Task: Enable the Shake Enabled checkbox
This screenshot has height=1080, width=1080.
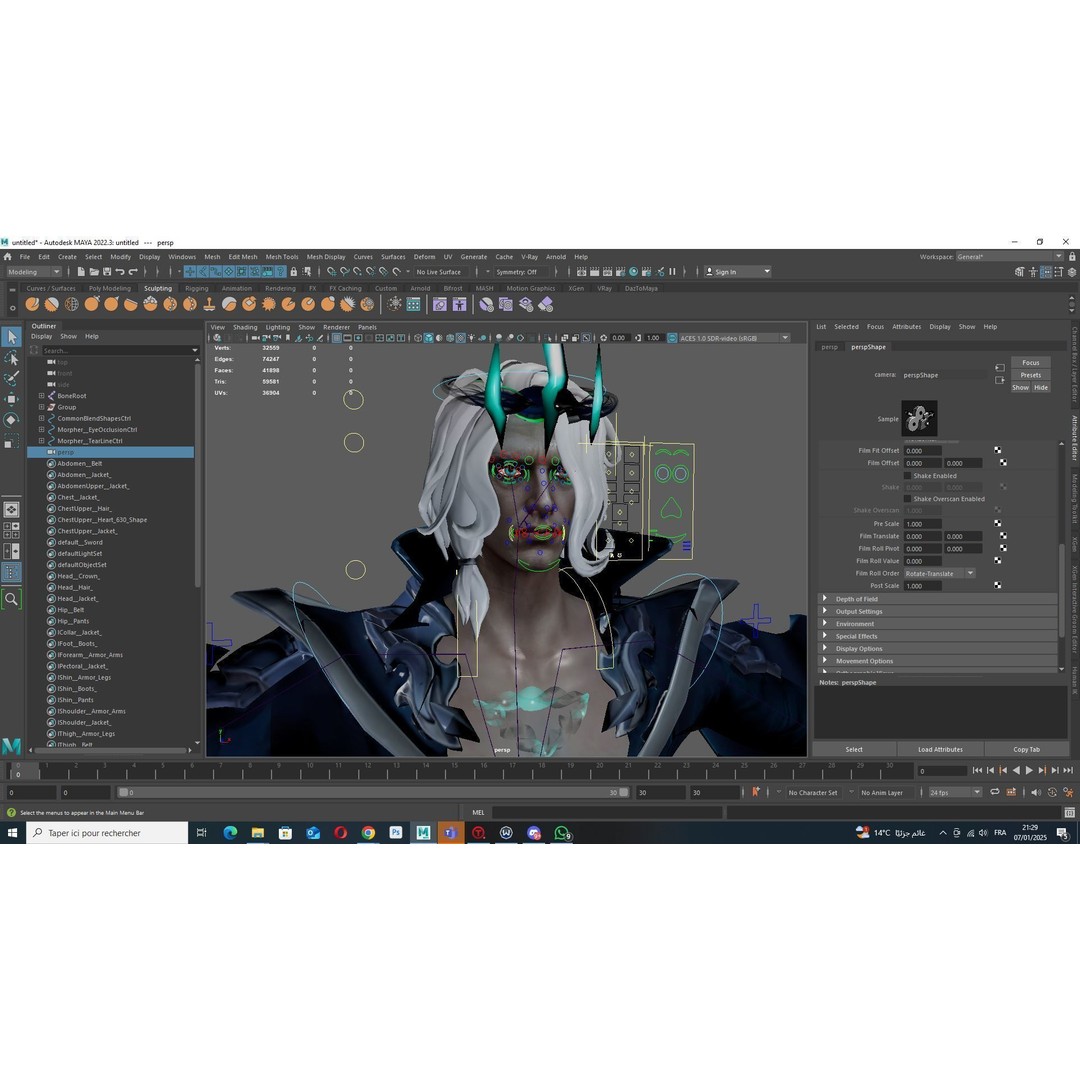Action: pos(908,475)
